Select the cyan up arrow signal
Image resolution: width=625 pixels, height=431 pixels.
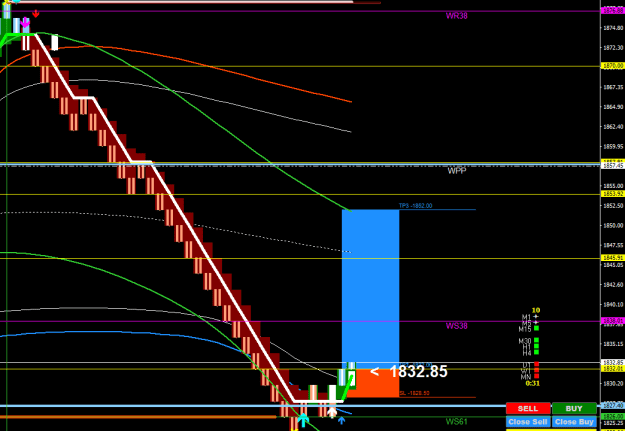click(303, 420)
